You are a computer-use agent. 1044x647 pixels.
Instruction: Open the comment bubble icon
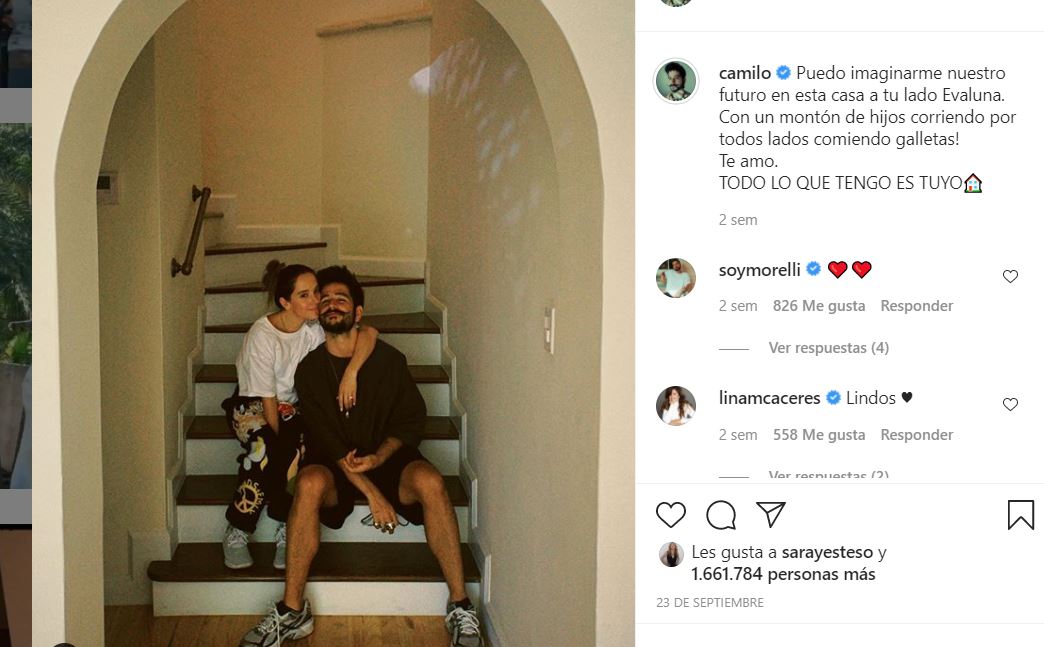(721, 515)
